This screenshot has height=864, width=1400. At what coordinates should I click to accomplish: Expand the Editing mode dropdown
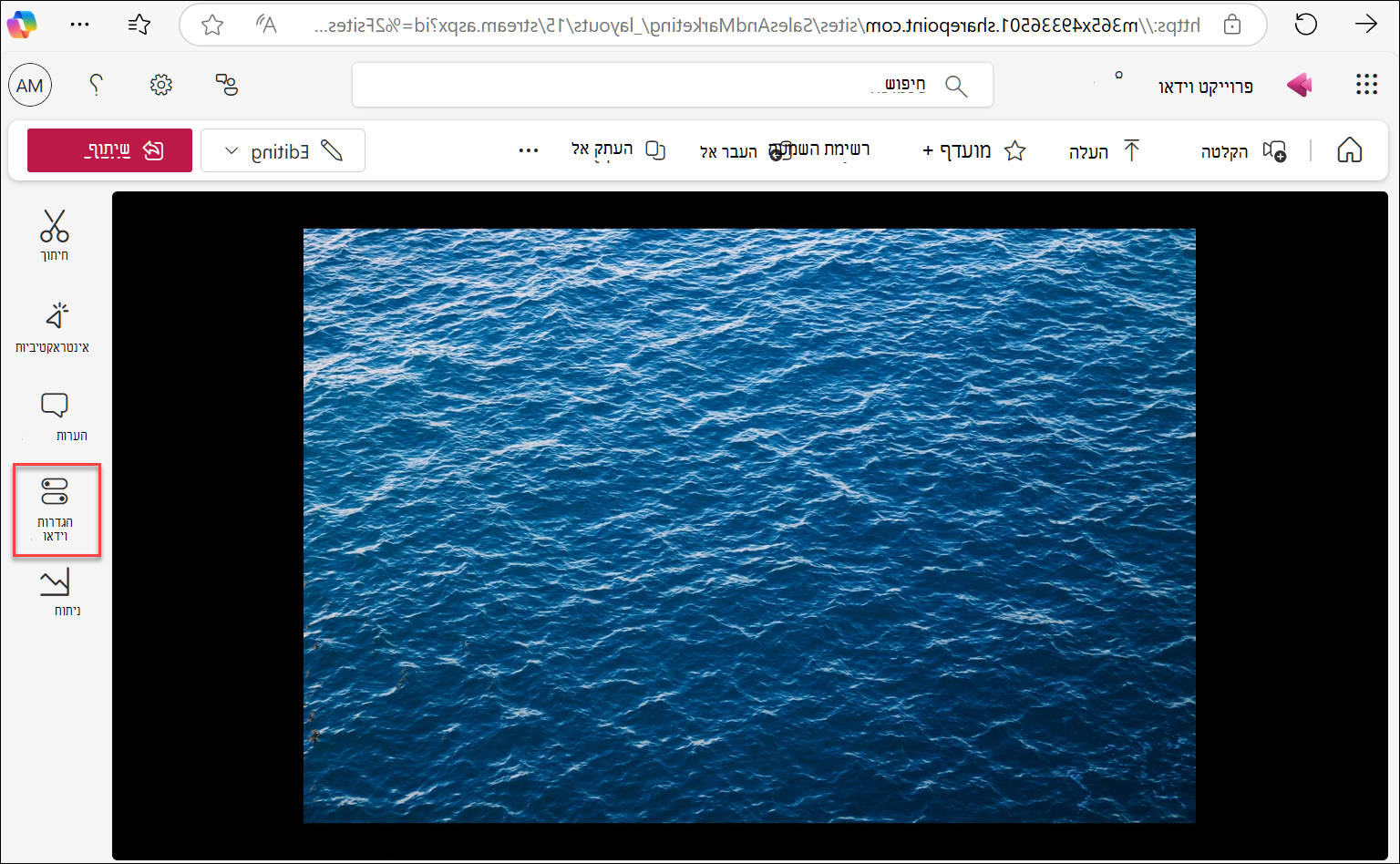(283, 150)
